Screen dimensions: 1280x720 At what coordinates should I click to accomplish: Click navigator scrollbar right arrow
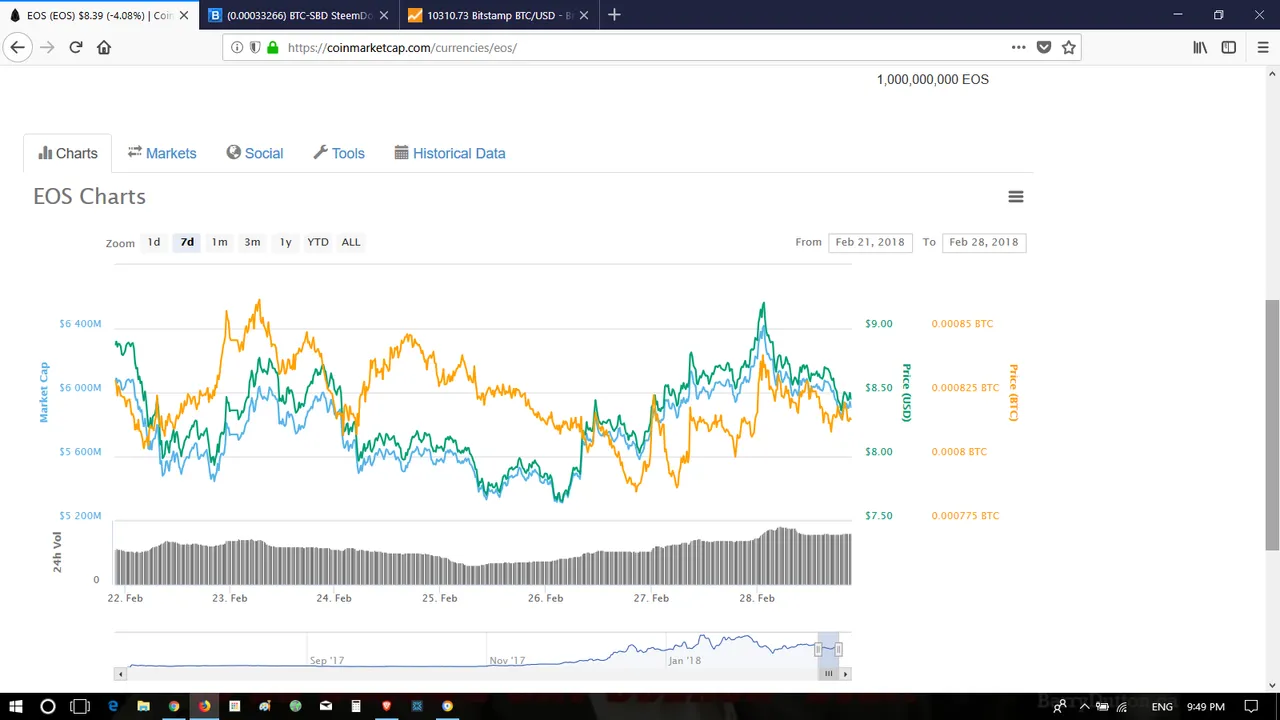tap(846, 674)
